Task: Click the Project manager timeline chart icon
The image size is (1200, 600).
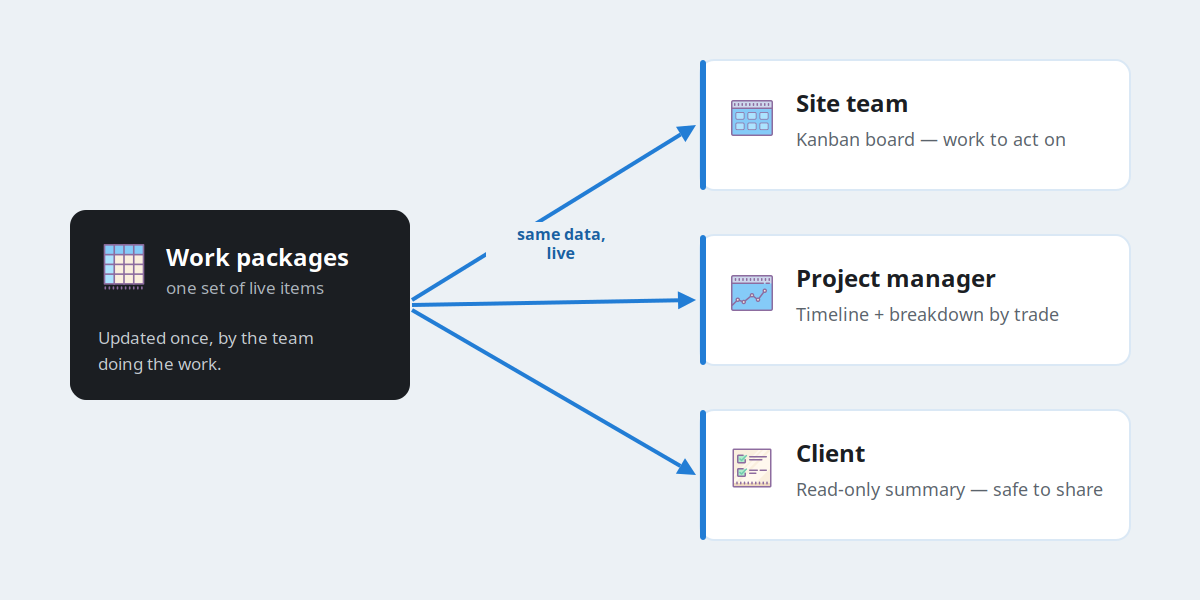Action: [x=752, y=293]
